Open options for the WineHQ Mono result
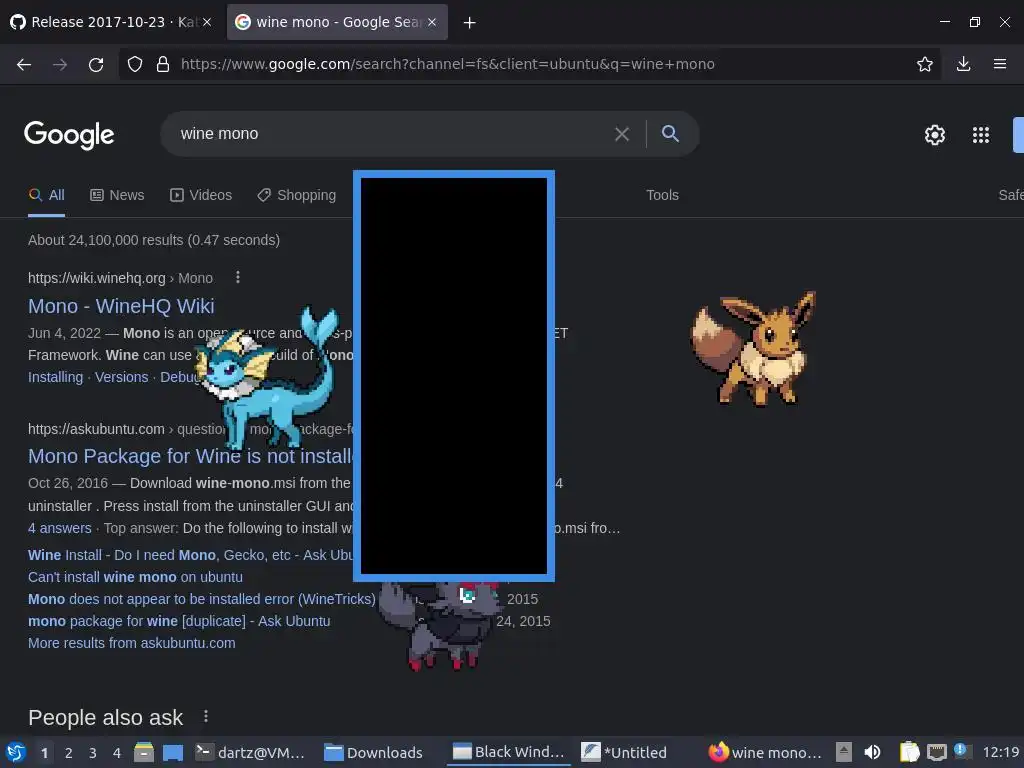This screenshot has width=1024, height=768. point(238,278)
